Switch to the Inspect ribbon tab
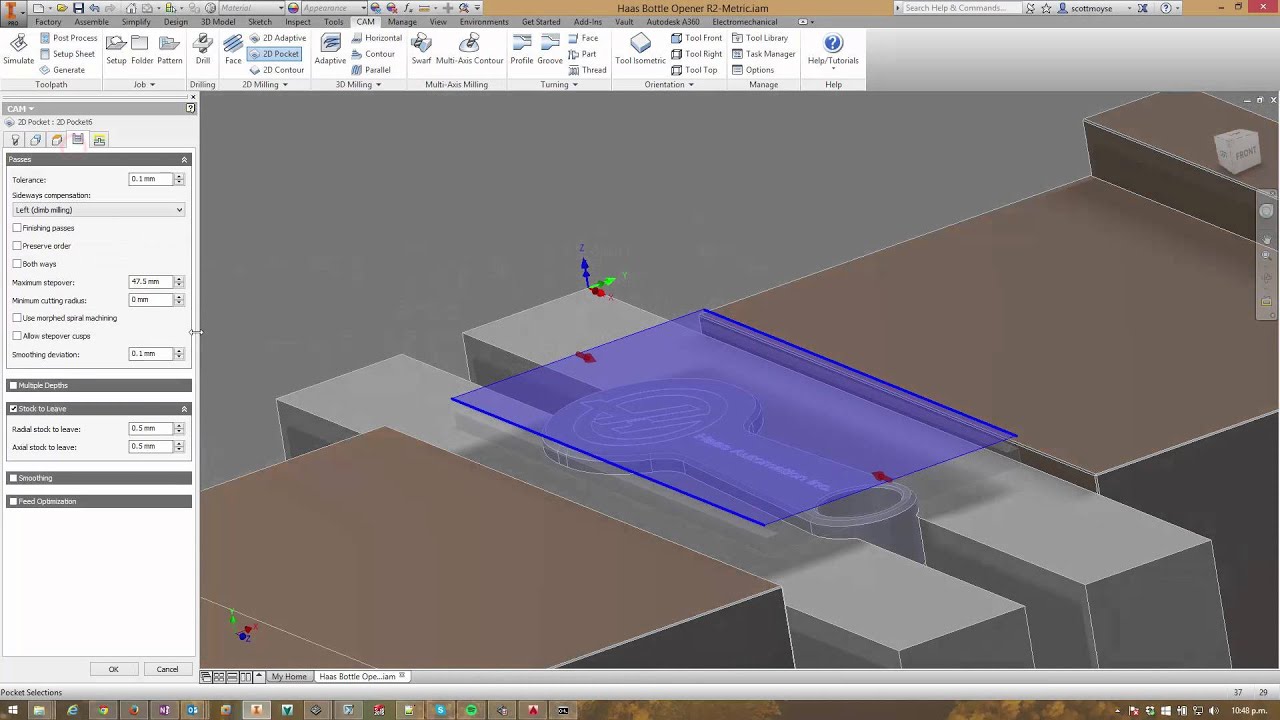This screenshot has height=720, width=1280. point(298,22)
